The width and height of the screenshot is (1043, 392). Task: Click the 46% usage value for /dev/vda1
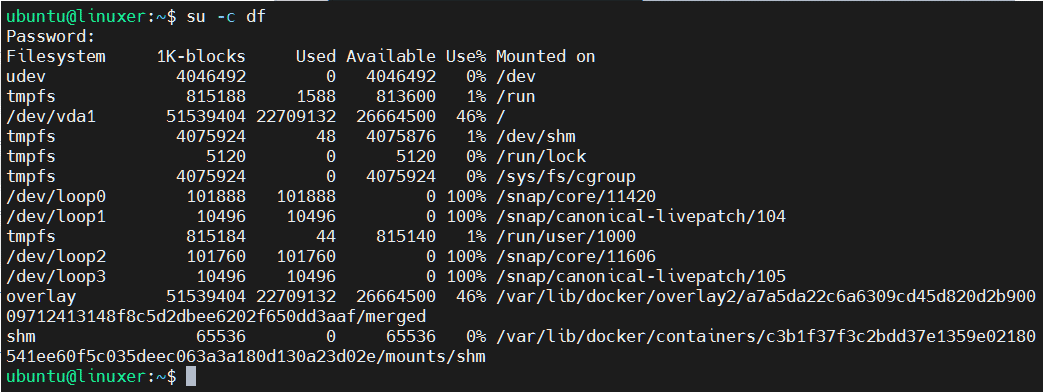tap(471, 116)
